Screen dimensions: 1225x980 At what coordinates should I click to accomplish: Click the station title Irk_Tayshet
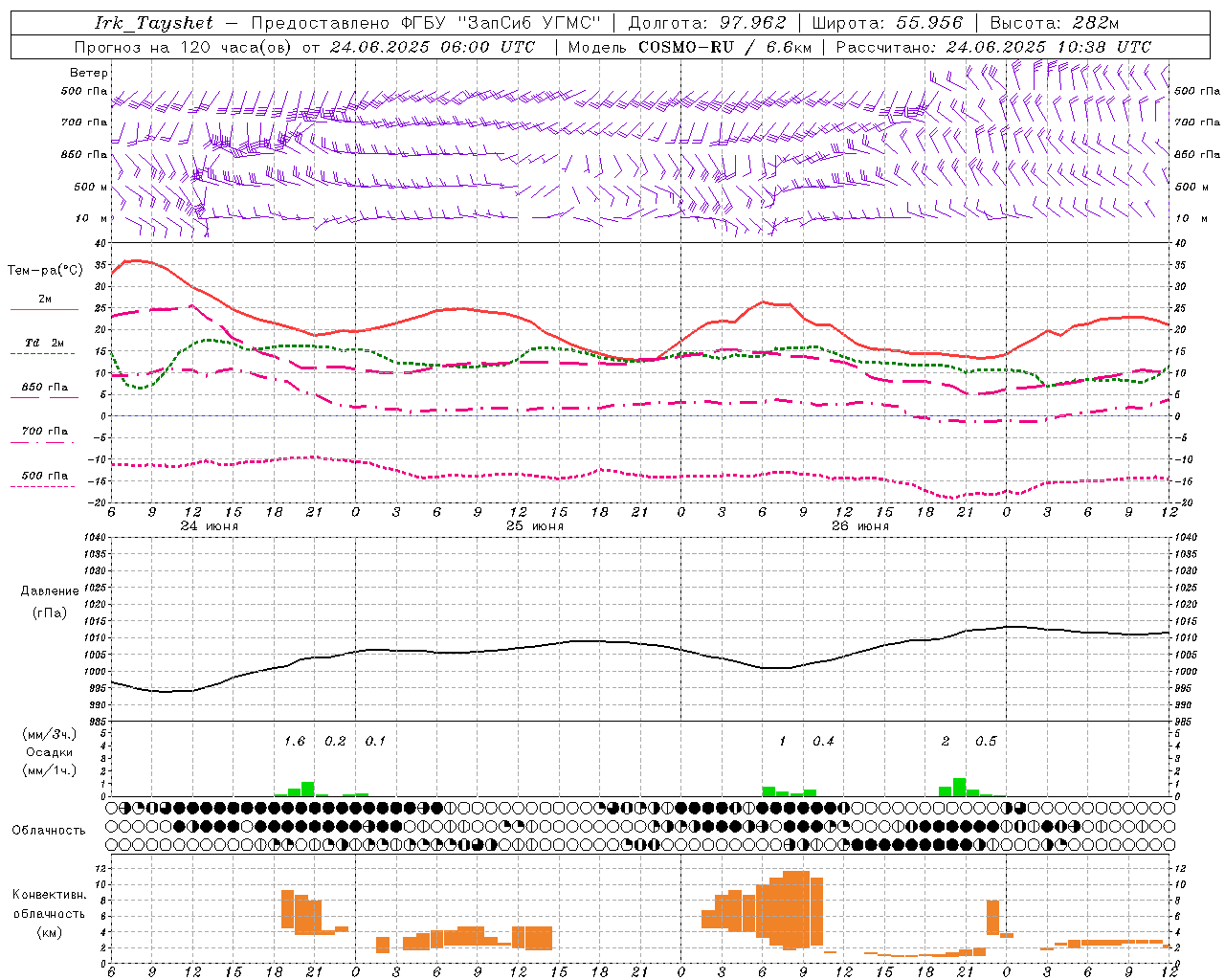pos(154,23)
